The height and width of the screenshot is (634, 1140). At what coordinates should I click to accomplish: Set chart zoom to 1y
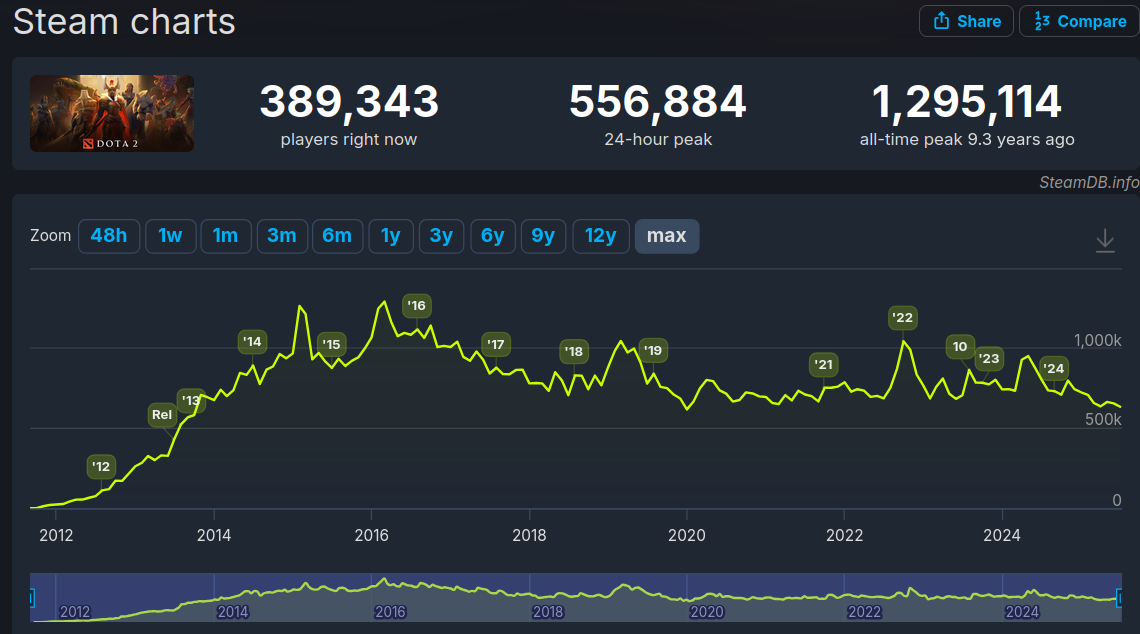click(x=391, y=236)
